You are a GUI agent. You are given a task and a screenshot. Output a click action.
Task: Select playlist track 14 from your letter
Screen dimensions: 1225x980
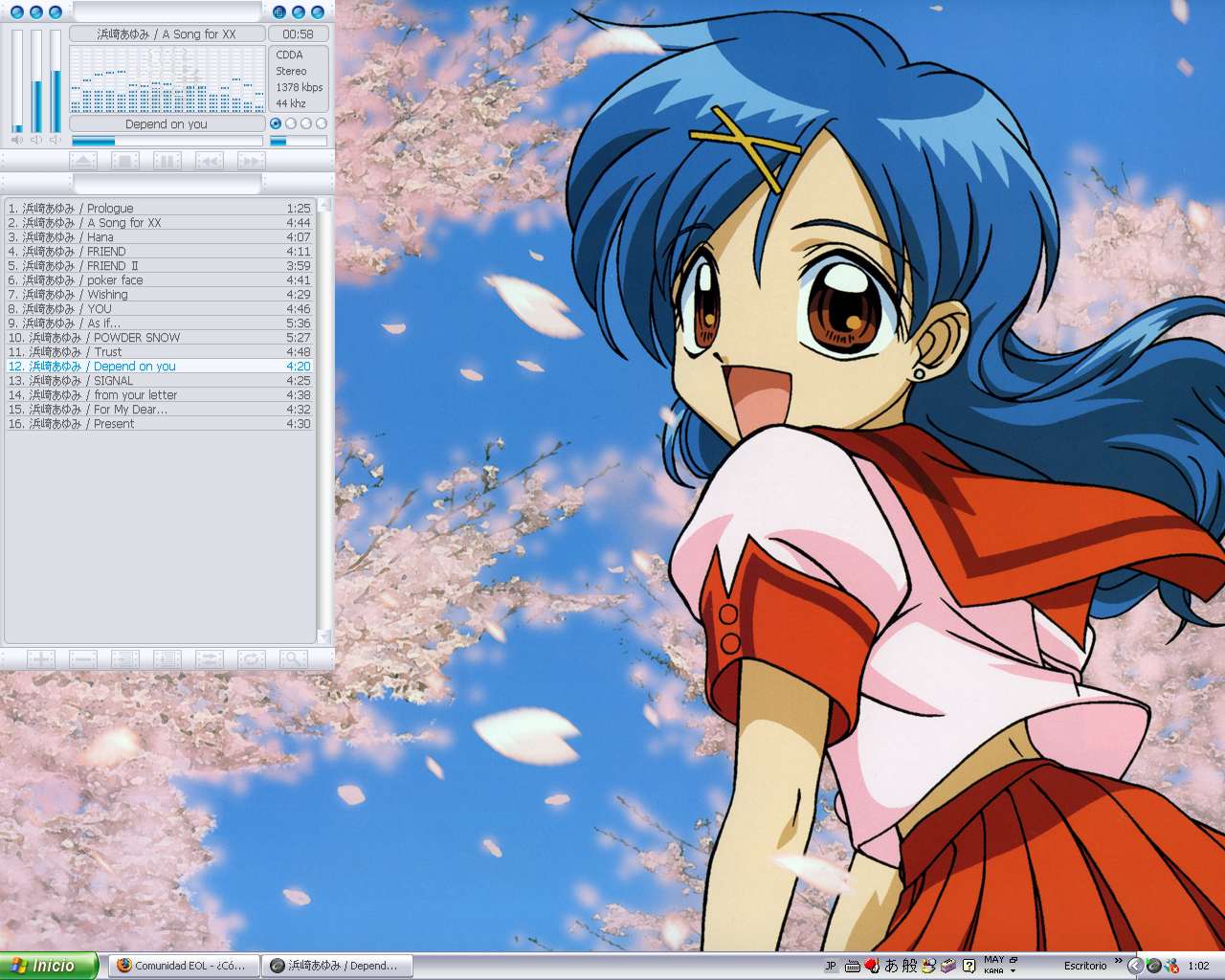click(x=160, y=394)
